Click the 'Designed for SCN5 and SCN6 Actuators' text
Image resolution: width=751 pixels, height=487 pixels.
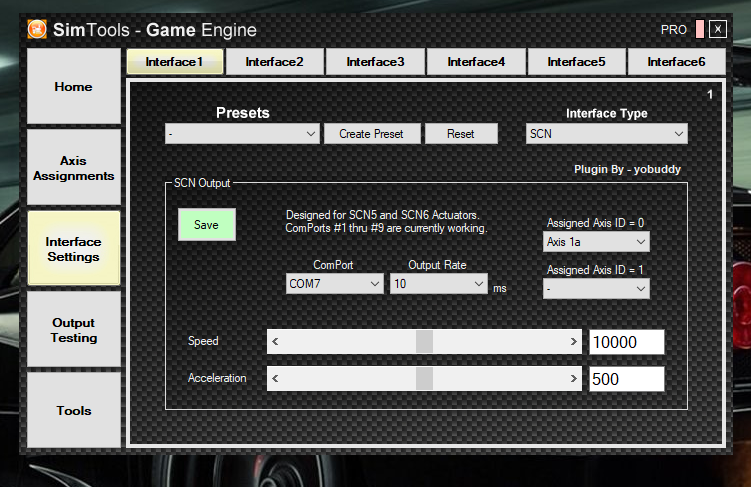[383, 215]
